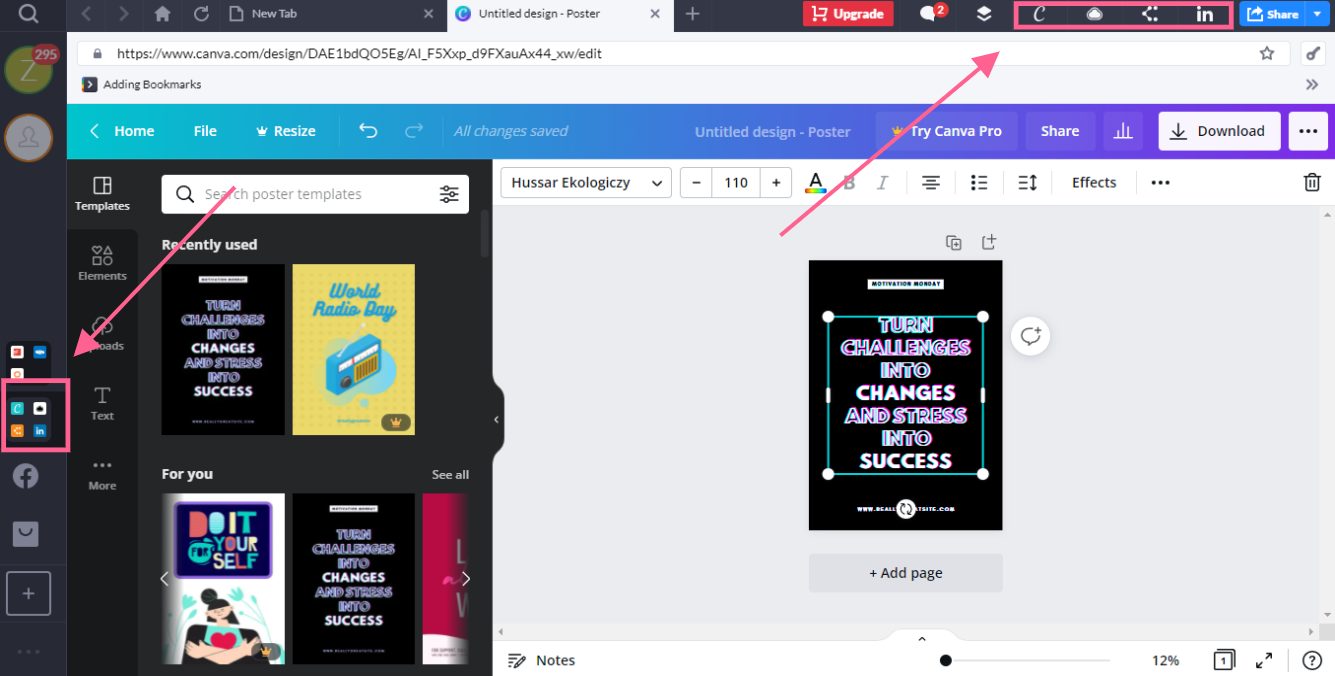Show next For you templates arrow

click(x=465, y=578)
